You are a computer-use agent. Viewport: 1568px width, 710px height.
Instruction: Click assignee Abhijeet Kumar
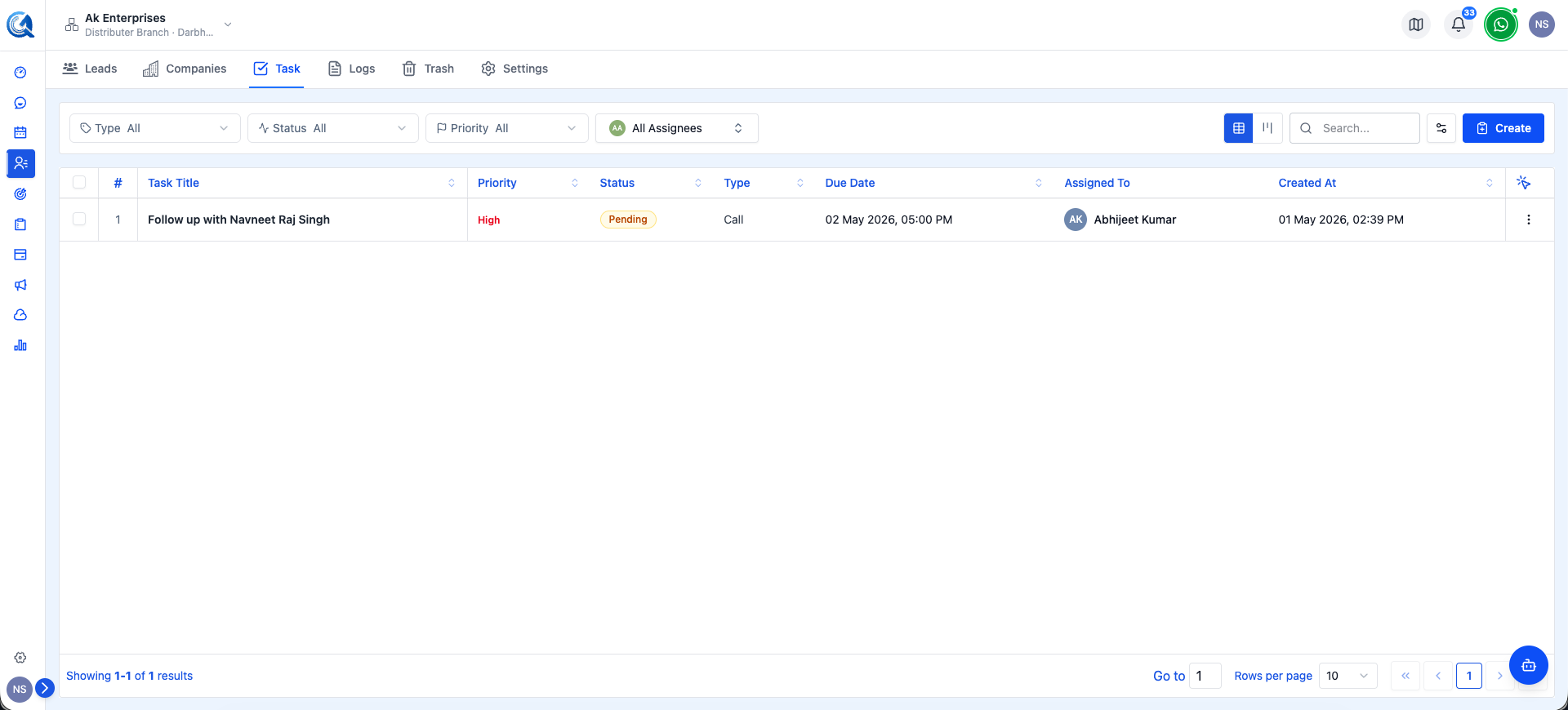pyautogui.click(x=1120, y=220)
